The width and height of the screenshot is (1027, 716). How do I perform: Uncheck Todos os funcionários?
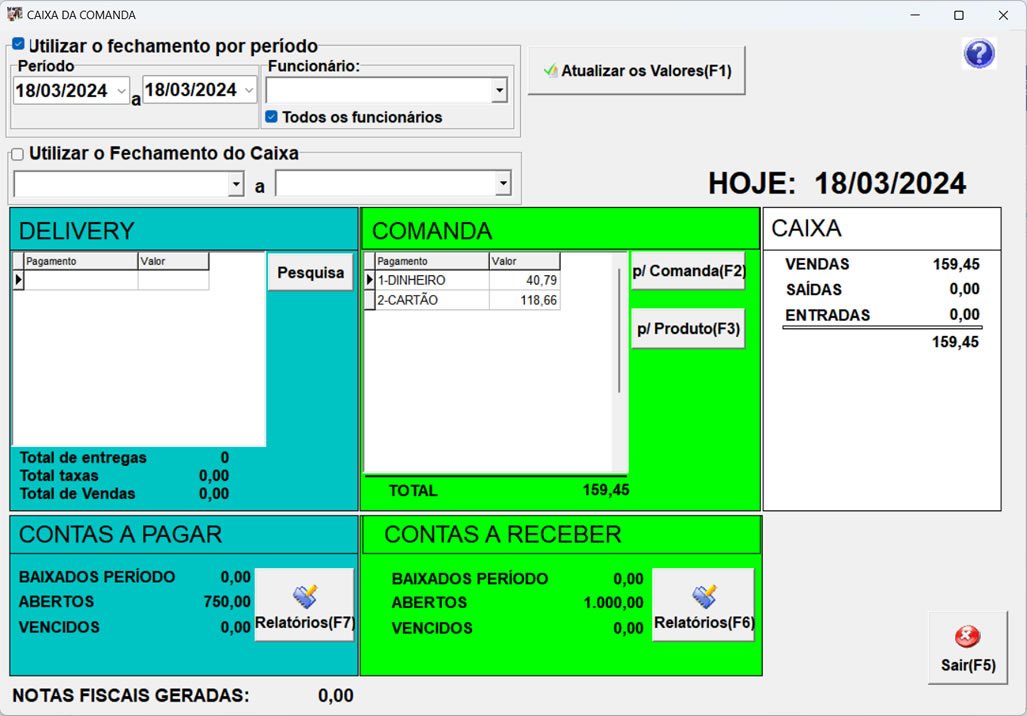[270, 117]
